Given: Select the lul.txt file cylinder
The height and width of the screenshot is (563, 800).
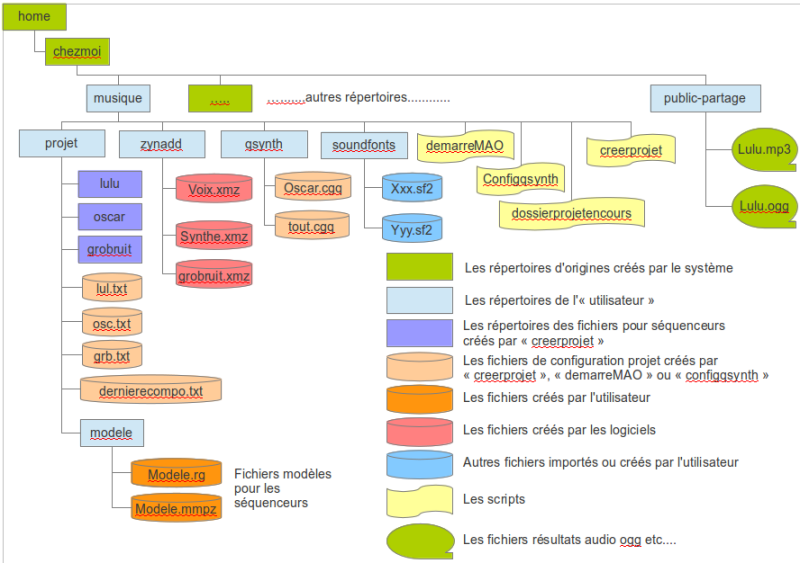Looking at the screenshot, I should [112, 287].
